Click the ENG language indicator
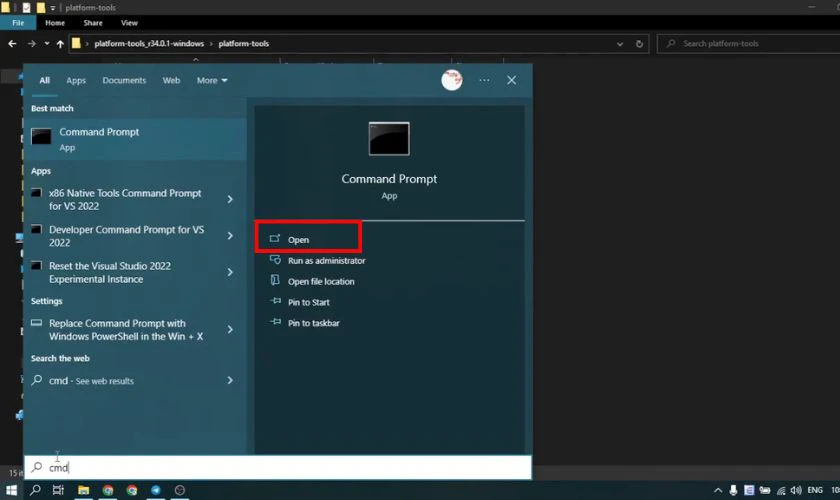Screen dimensions: 840x500 [815, 490]
